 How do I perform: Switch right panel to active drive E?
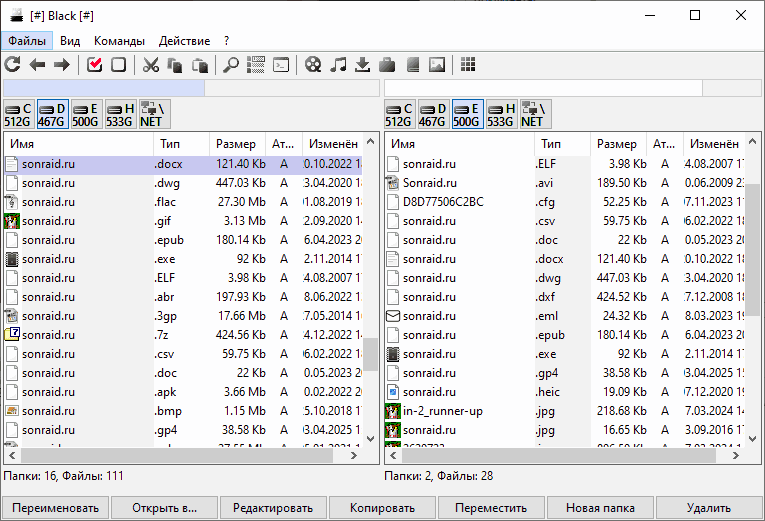click(x=467, y=115)
